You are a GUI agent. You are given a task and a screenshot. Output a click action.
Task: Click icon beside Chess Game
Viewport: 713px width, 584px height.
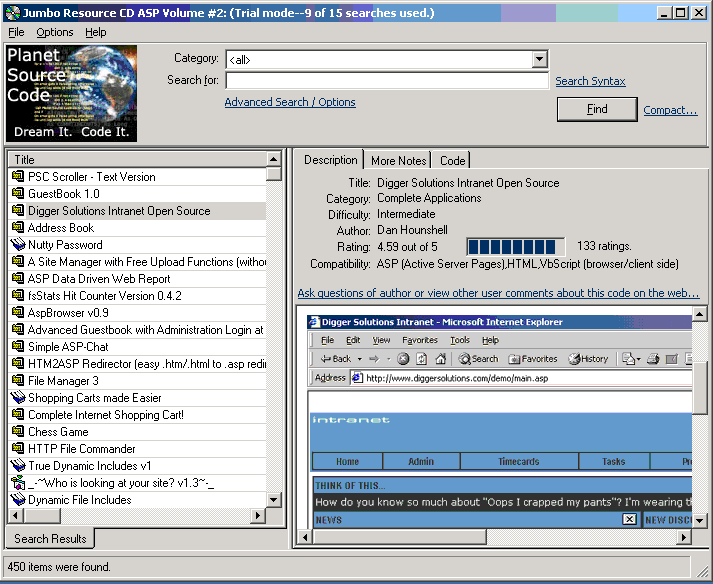pos(18,431)
